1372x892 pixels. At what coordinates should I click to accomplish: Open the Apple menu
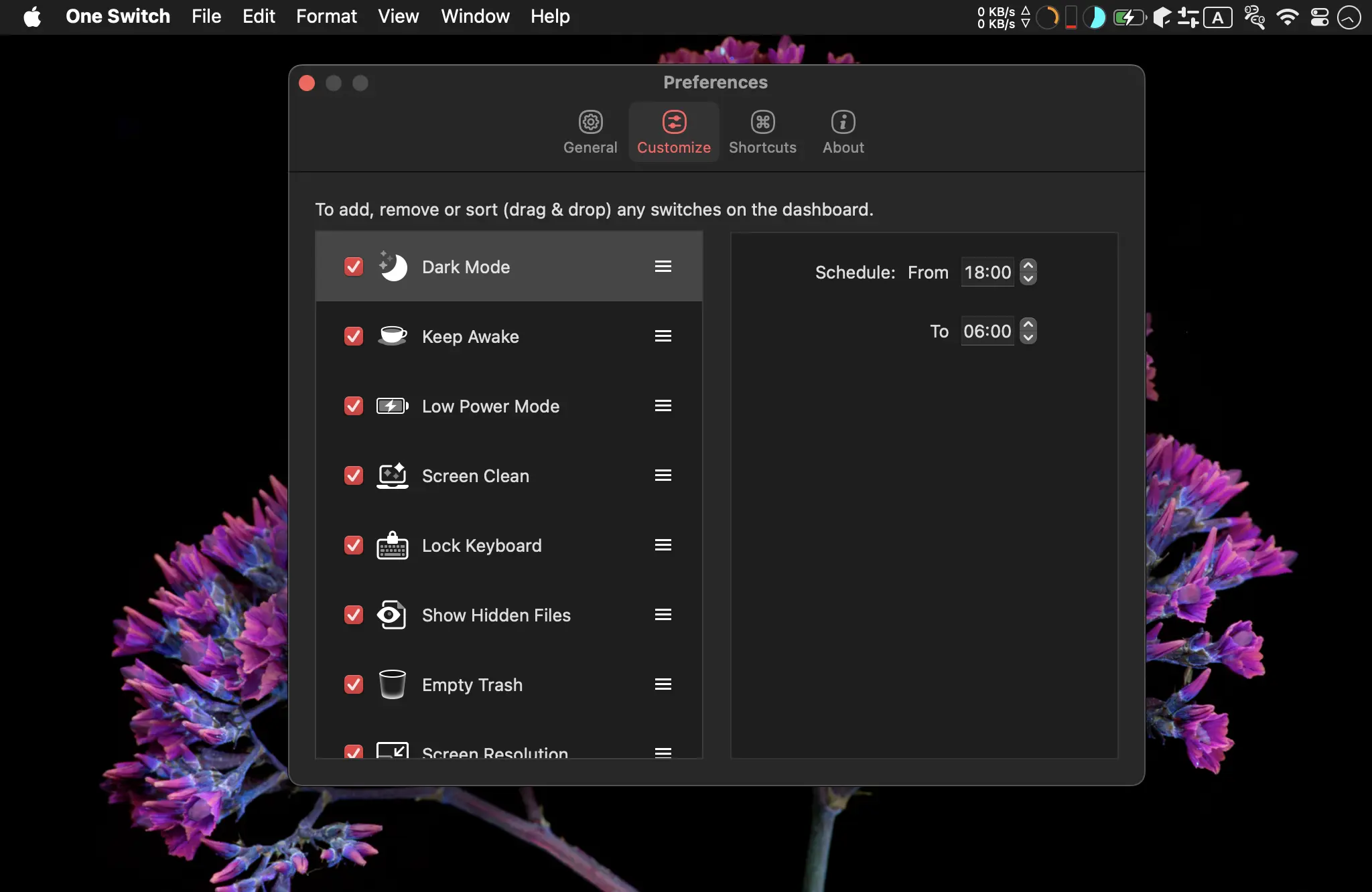click(x=32, y=17)
